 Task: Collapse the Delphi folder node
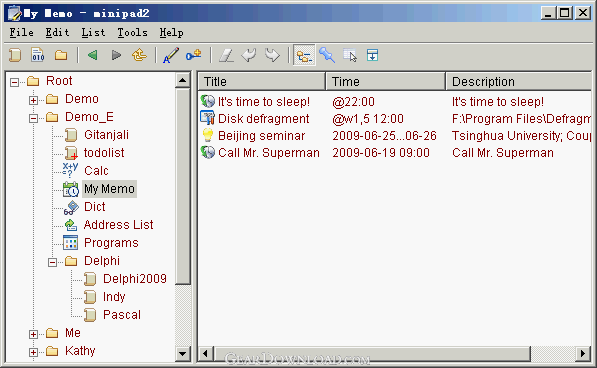[x=53, y=262]
